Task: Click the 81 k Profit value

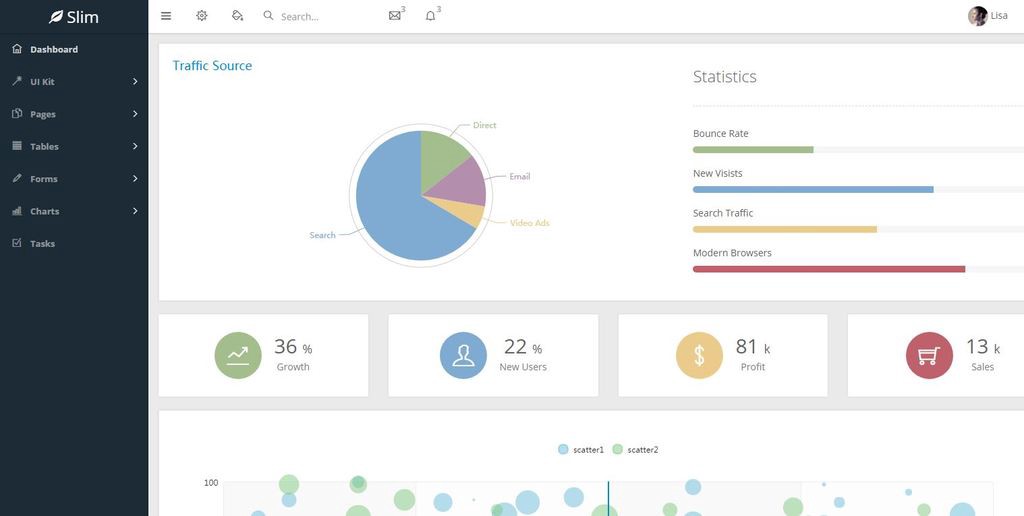Action: [752, 347]
